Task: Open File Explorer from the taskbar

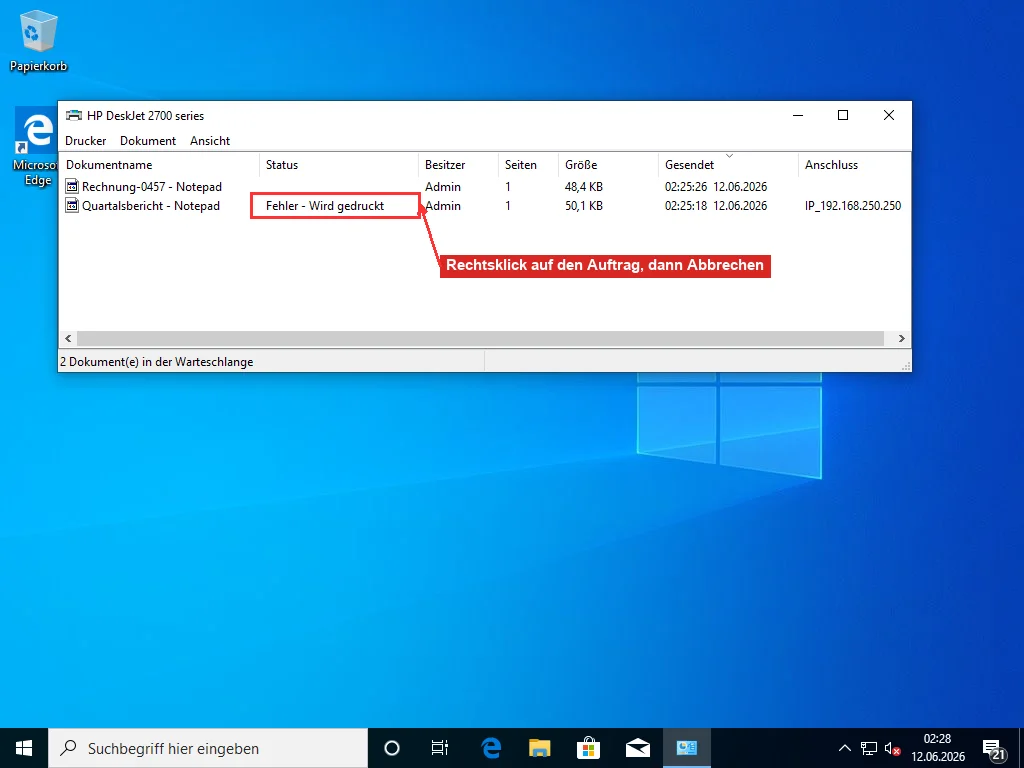Action: [x=539, y=748]
